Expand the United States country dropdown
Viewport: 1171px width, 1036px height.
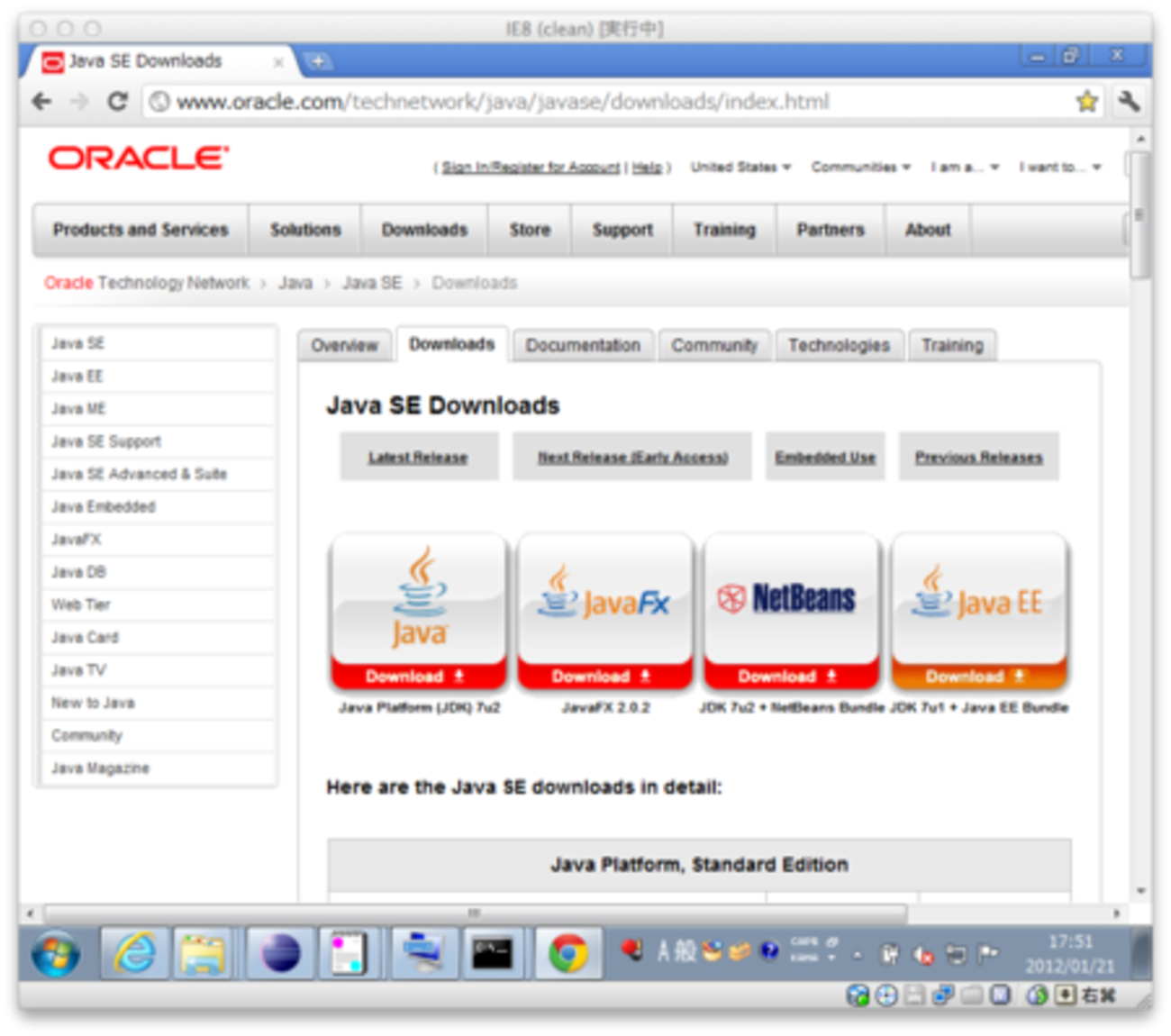click(x=740, y=167)
